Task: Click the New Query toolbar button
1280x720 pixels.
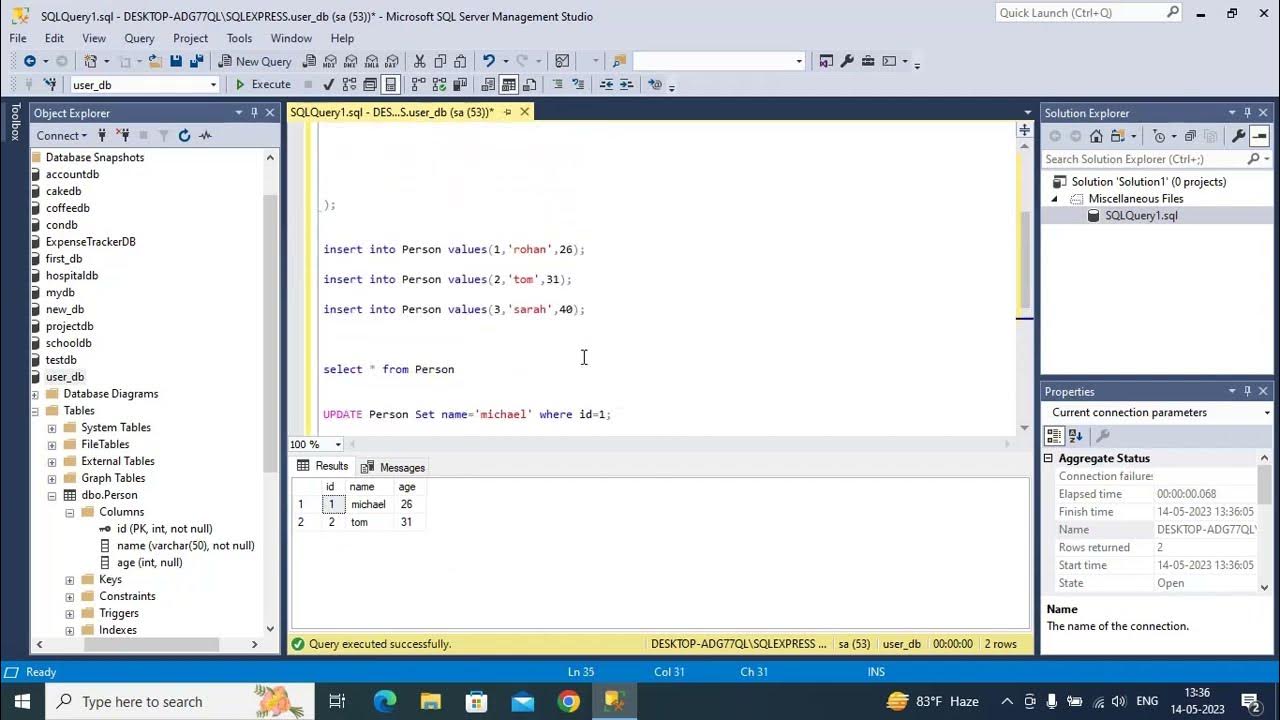Action: pos(255,61)
